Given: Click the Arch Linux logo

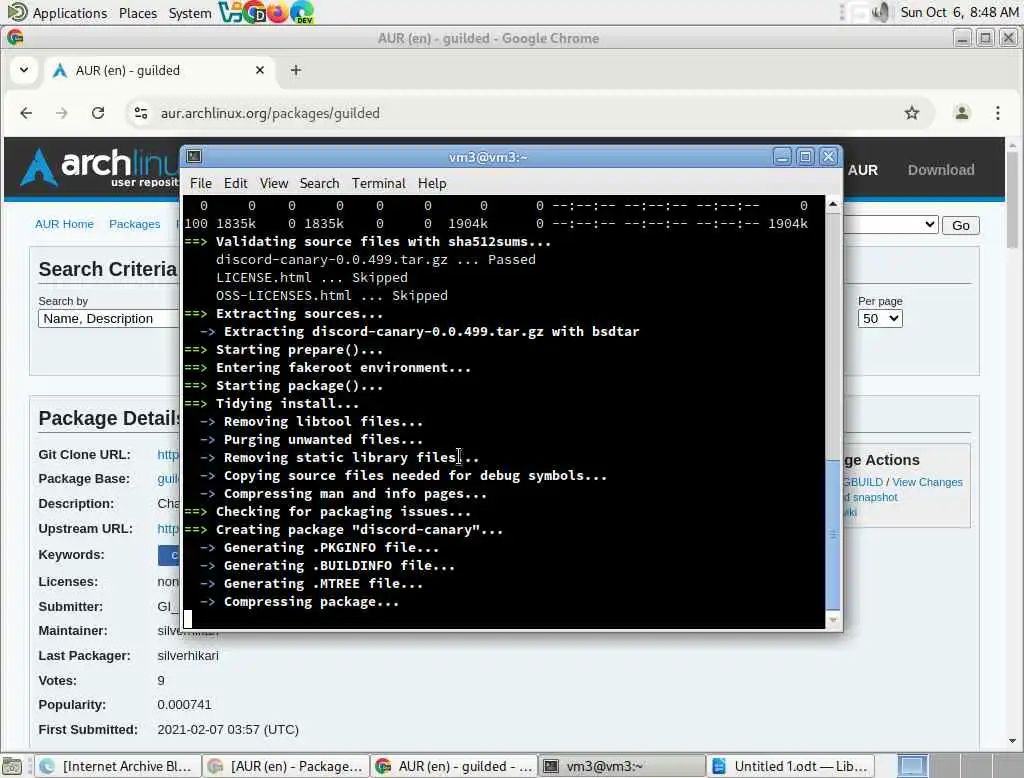Looking at the screenshot, I should [x=98, y=168].
